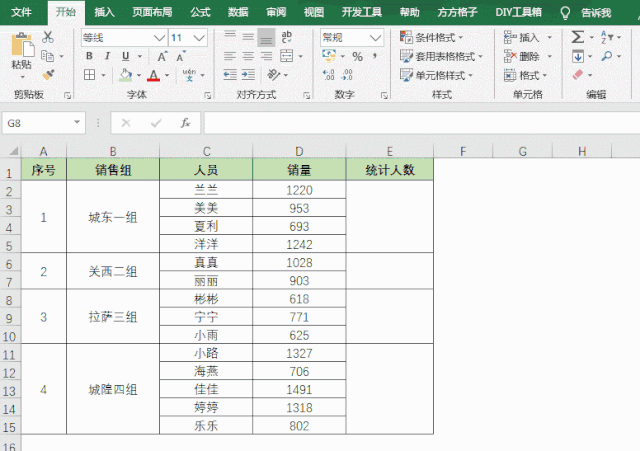Center text horizontally in cell
640x451 pixels.
(248, 56)
